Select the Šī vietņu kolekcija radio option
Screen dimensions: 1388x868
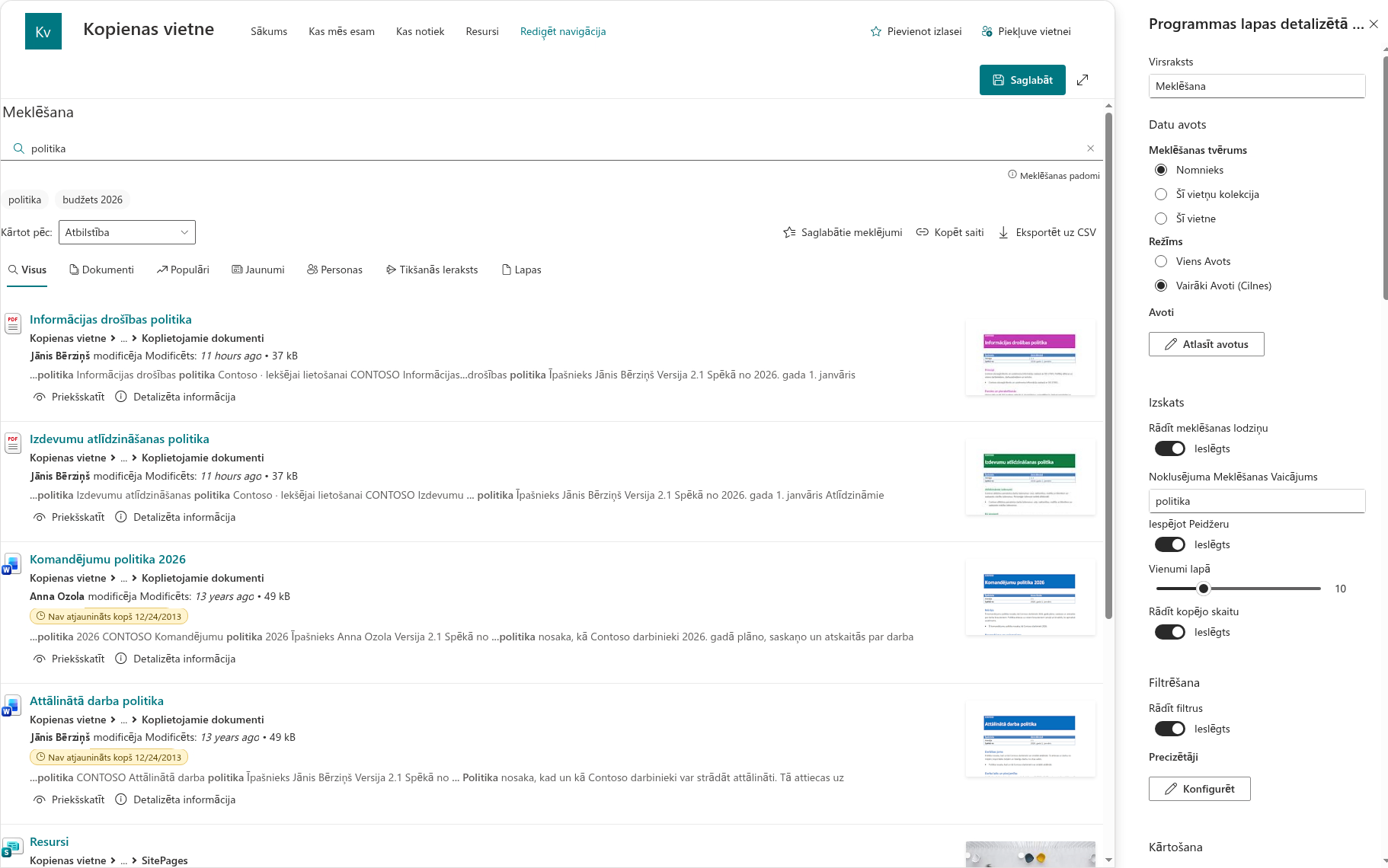[1161, 194]
